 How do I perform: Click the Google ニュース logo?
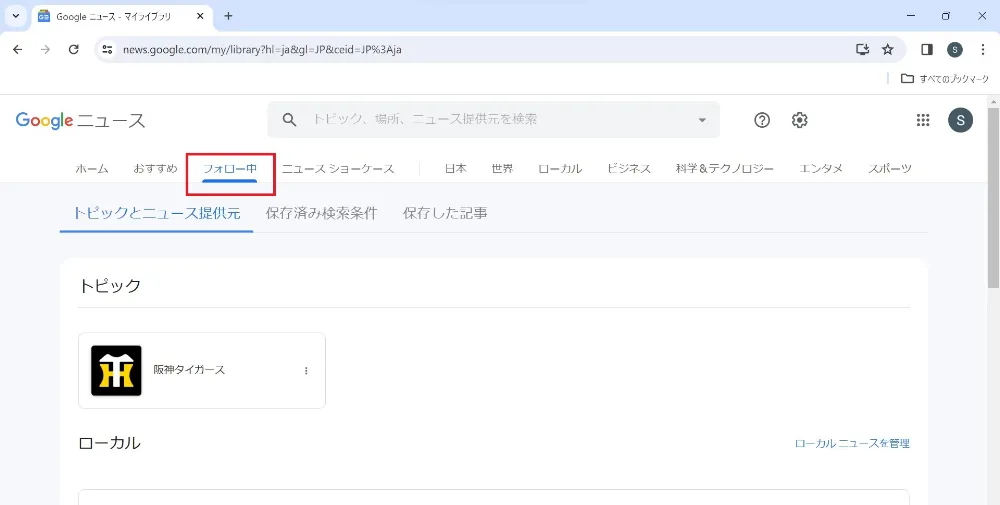(x=80, y=120)
